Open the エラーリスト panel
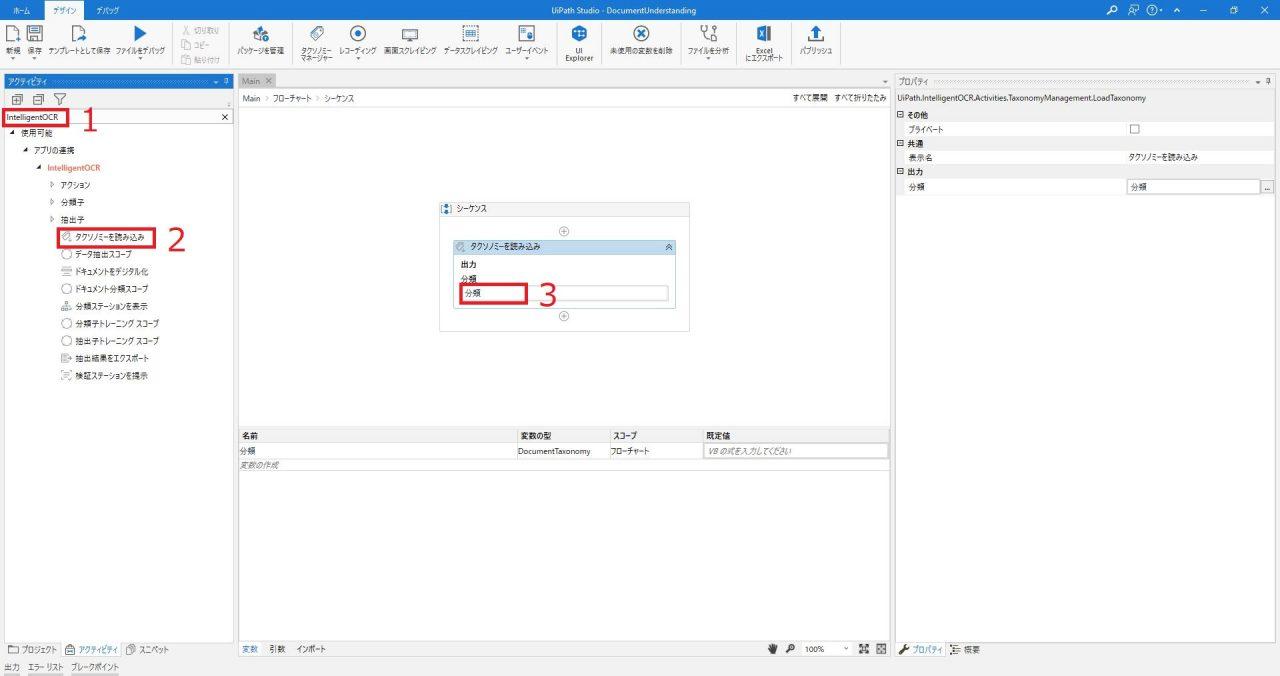Screen dimensions: 1280x676 pyautogui.click(x=46, y=667)
